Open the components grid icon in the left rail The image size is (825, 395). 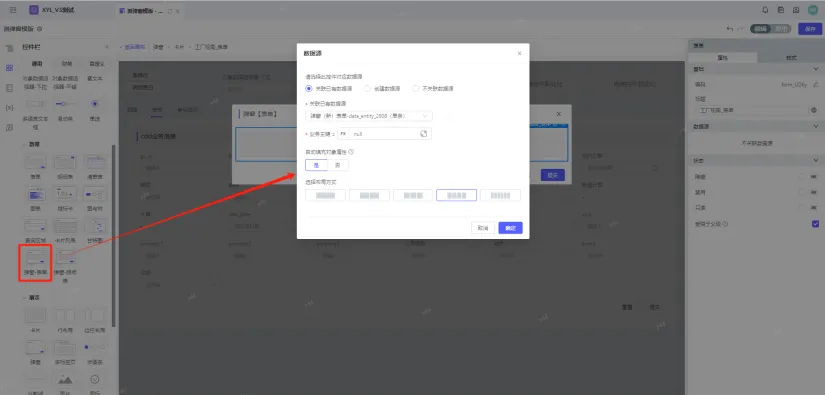tap(9, 68)
